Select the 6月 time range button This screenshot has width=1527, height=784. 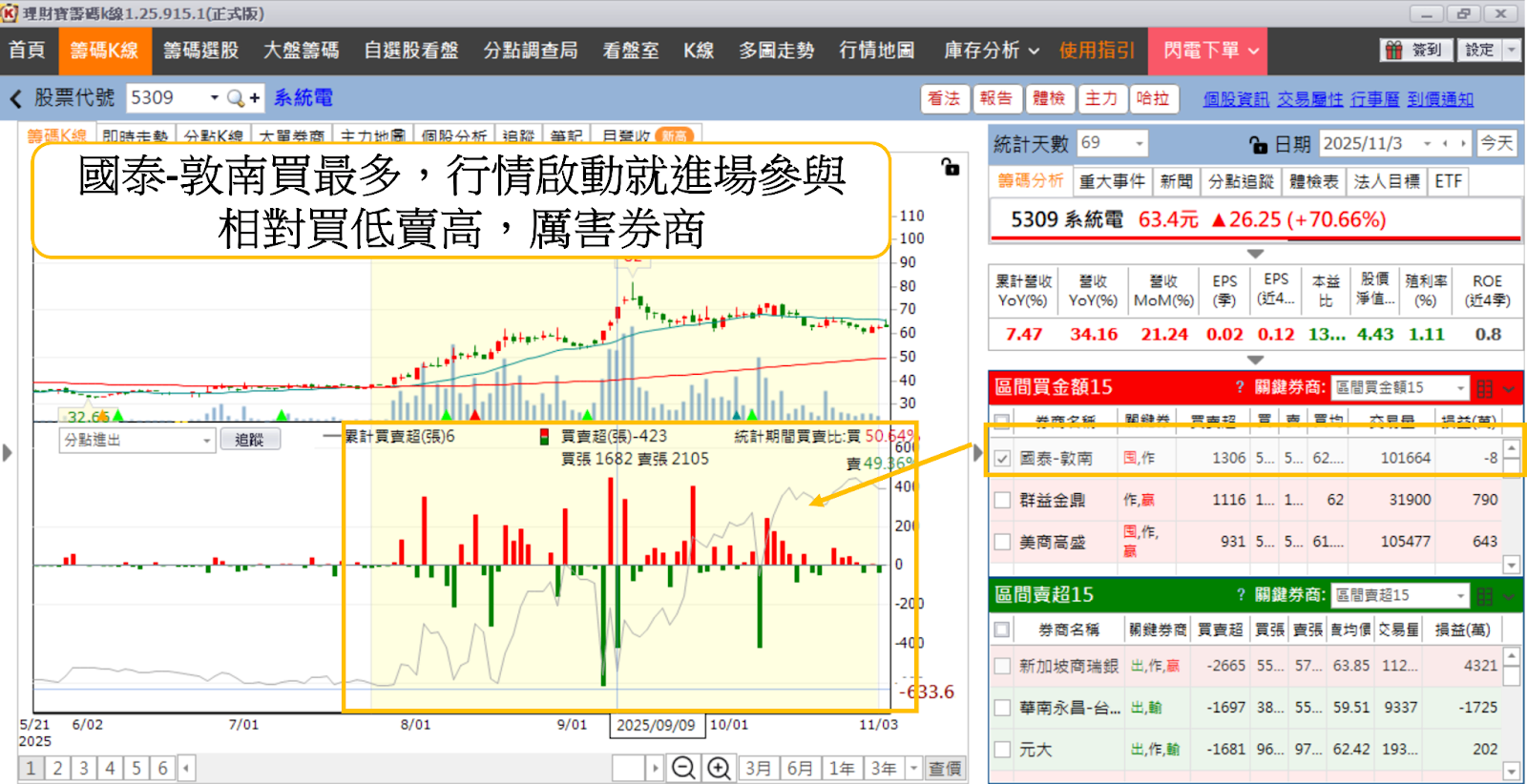800,768
